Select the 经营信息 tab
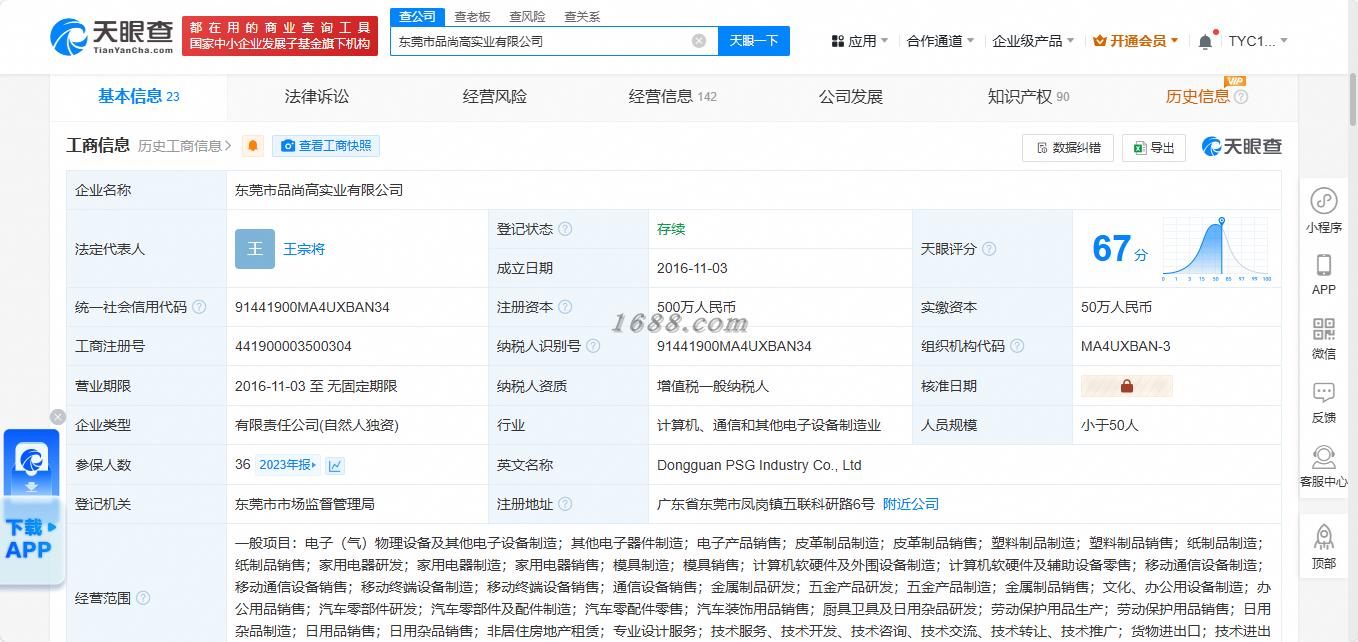The width and height of the screenshot is (1358, 642). coord(673,97)
